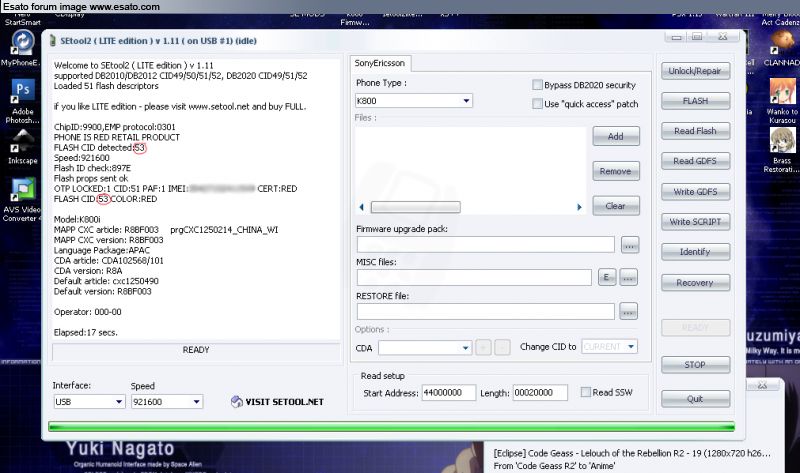Click Eclipse Code Geass notification text
This screenshot has height=473, width=800.
pos(632,453)
